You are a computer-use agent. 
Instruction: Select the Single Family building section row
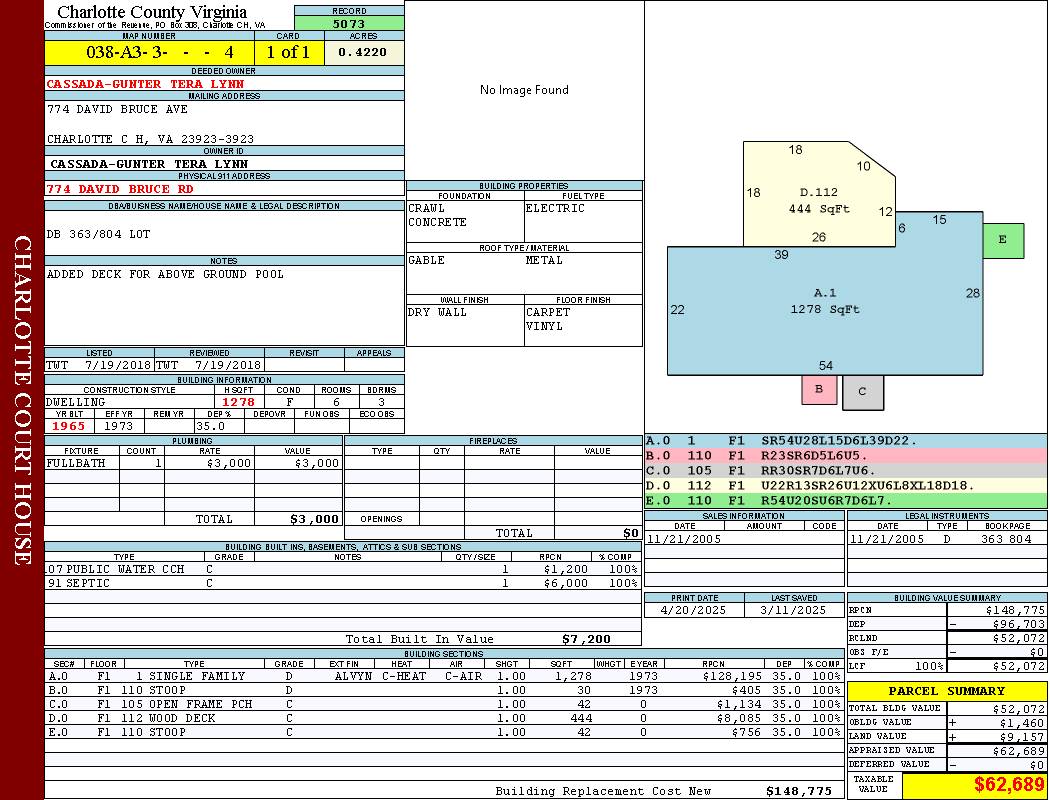[444, 676]
